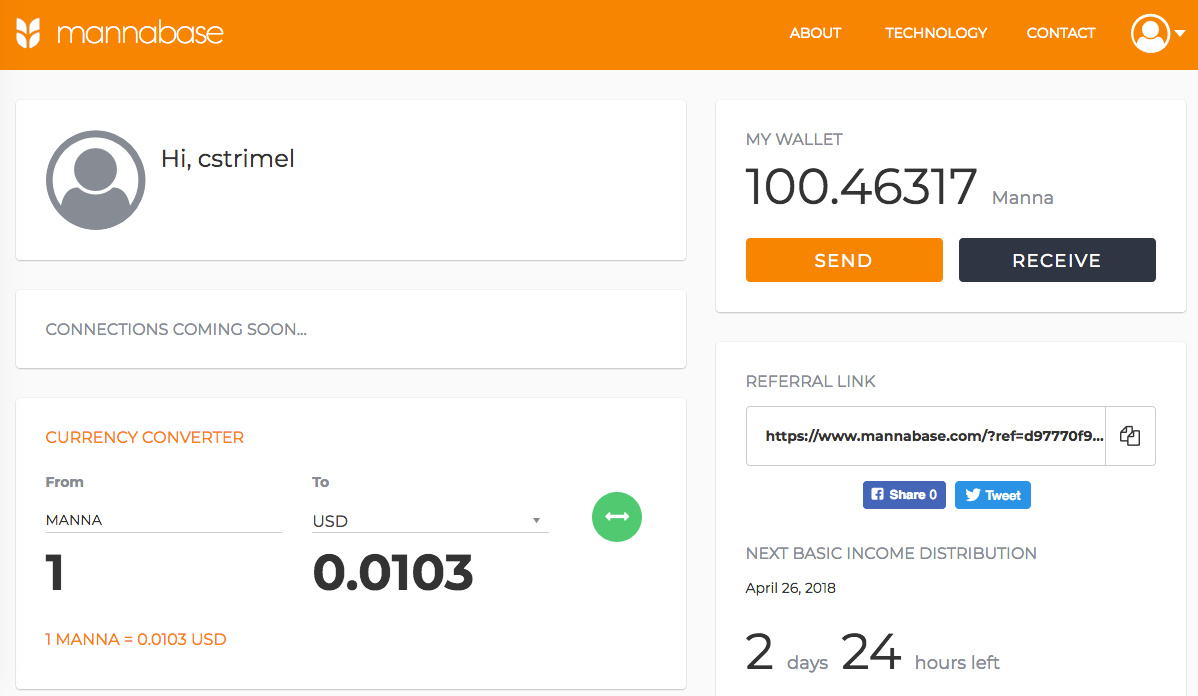Screen dimensions: 1198x696
Task: Share referral link on Facebook
Action: (904, 495)
